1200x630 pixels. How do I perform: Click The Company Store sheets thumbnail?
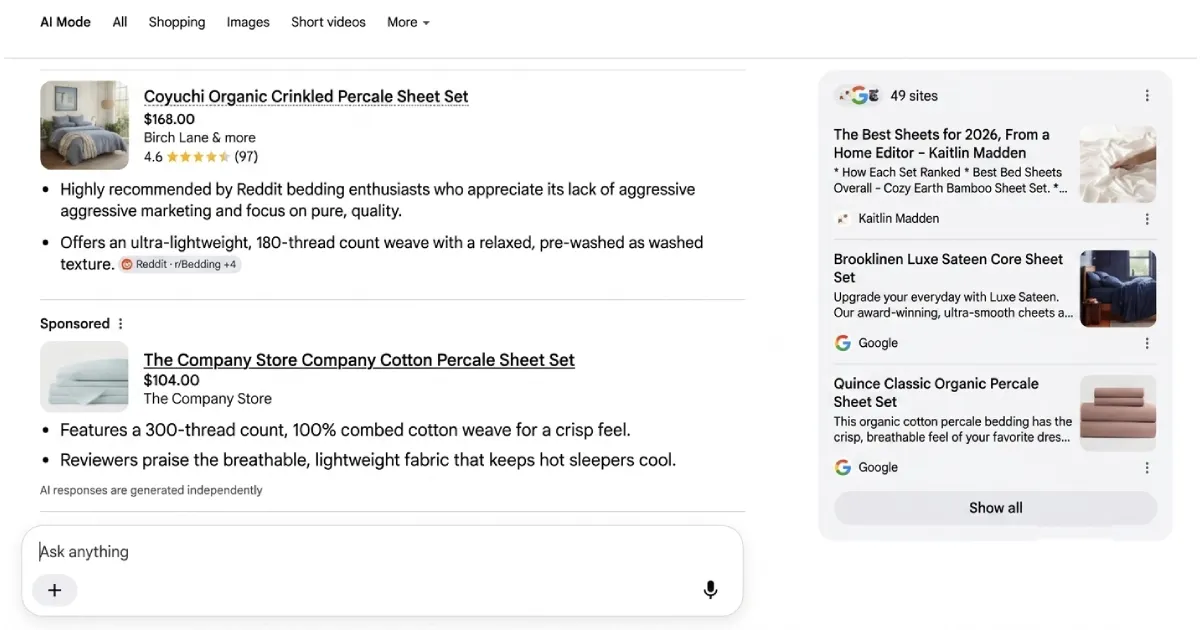84,377
